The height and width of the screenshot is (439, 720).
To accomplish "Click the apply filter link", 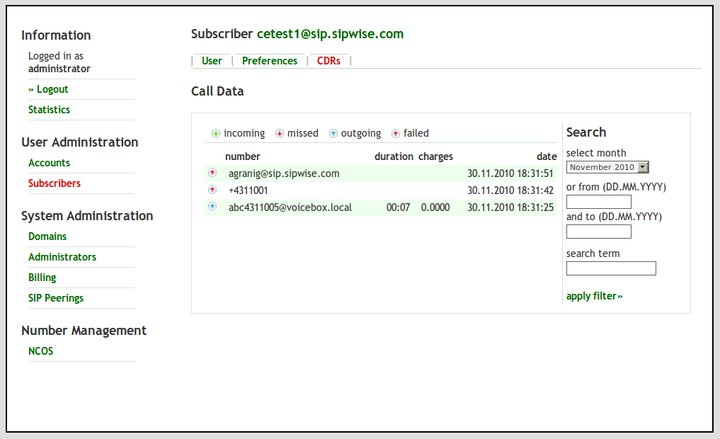I will (x=594, y=296).
